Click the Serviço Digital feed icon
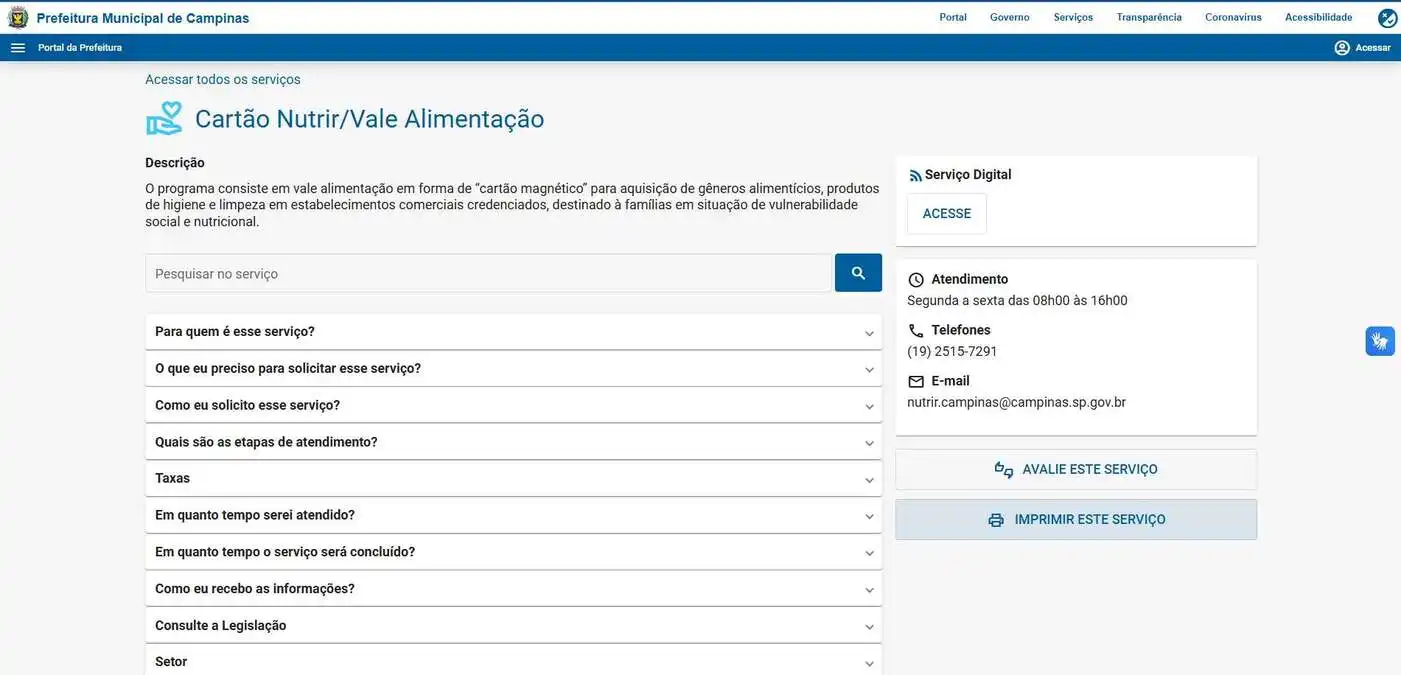 915,175
